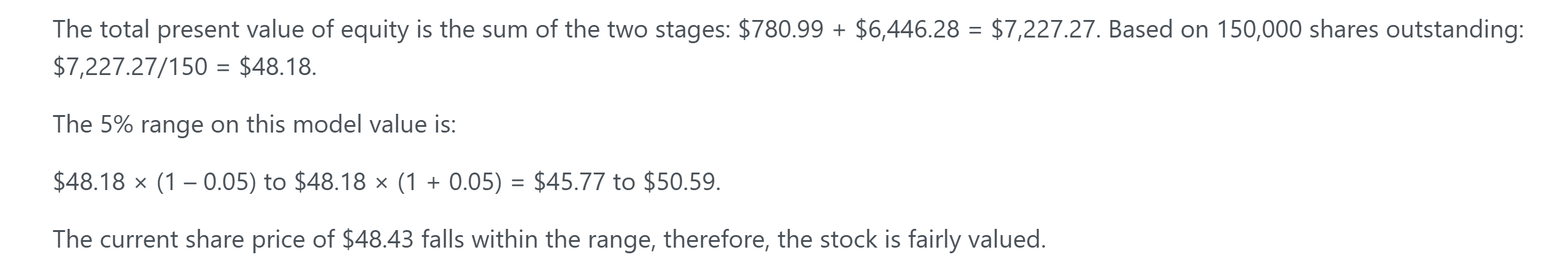Click the $48.18 result after the division
1568x272 pixels.
click(x=277, y=67)
